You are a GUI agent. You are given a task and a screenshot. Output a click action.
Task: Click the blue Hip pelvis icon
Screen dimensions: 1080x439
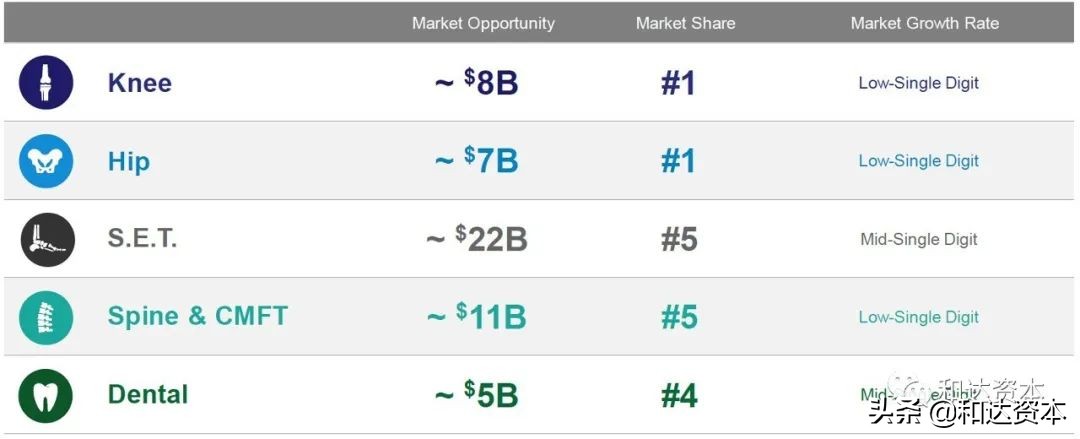(46, 161)
